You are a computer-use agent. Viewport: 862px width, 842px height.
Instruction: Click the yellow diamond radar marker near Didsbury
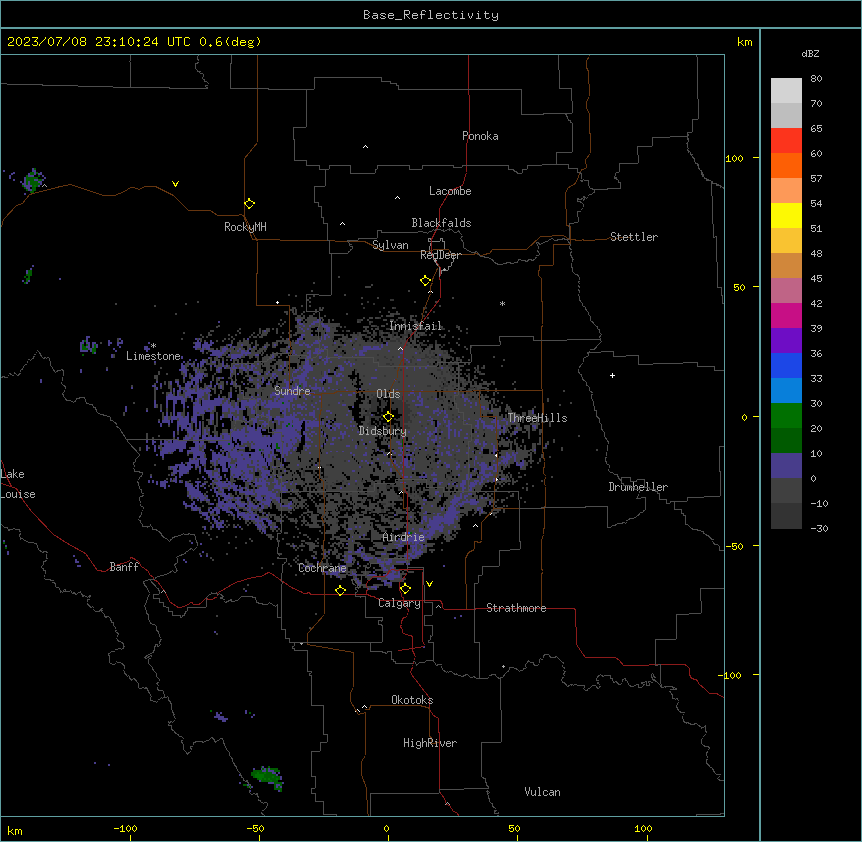[x=388, y=417]
